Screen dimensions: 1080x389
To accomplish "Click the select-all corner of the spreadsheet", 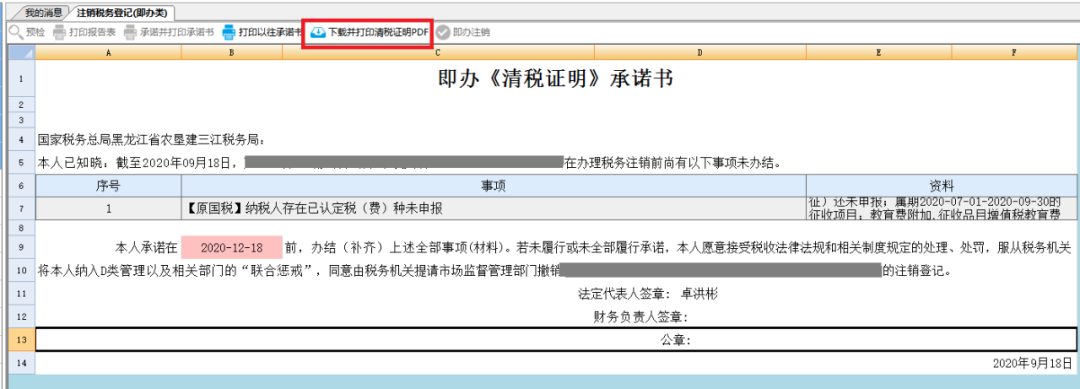I will coord(21,53).
